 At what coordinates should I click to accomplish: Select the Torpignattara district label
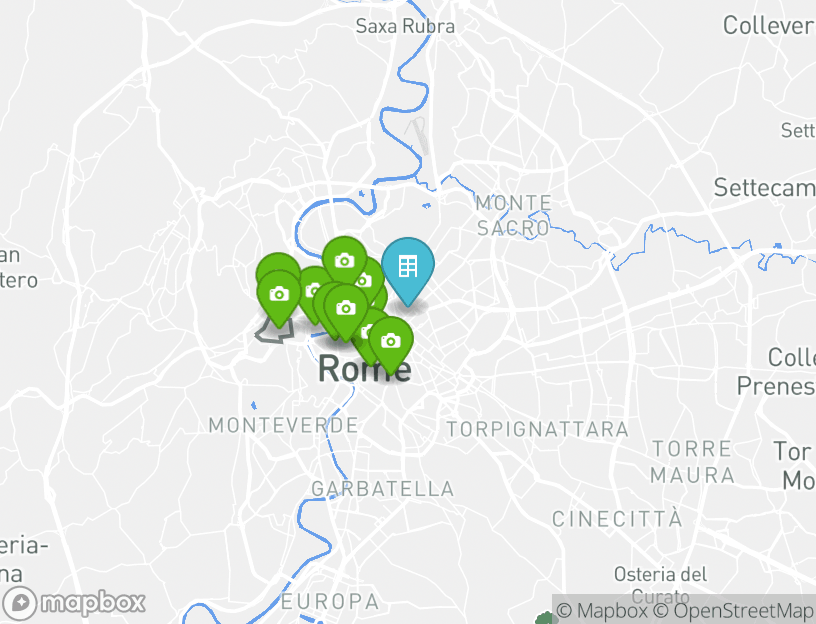(538, 429)
